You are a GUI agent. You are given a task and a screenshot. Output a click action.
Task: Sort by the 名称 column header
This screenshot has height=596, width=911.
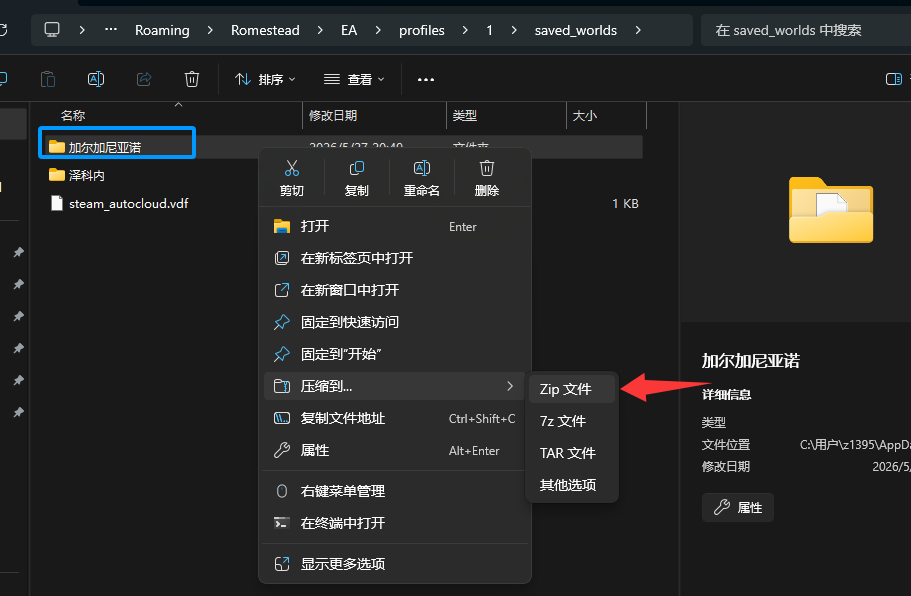(73, 116)
